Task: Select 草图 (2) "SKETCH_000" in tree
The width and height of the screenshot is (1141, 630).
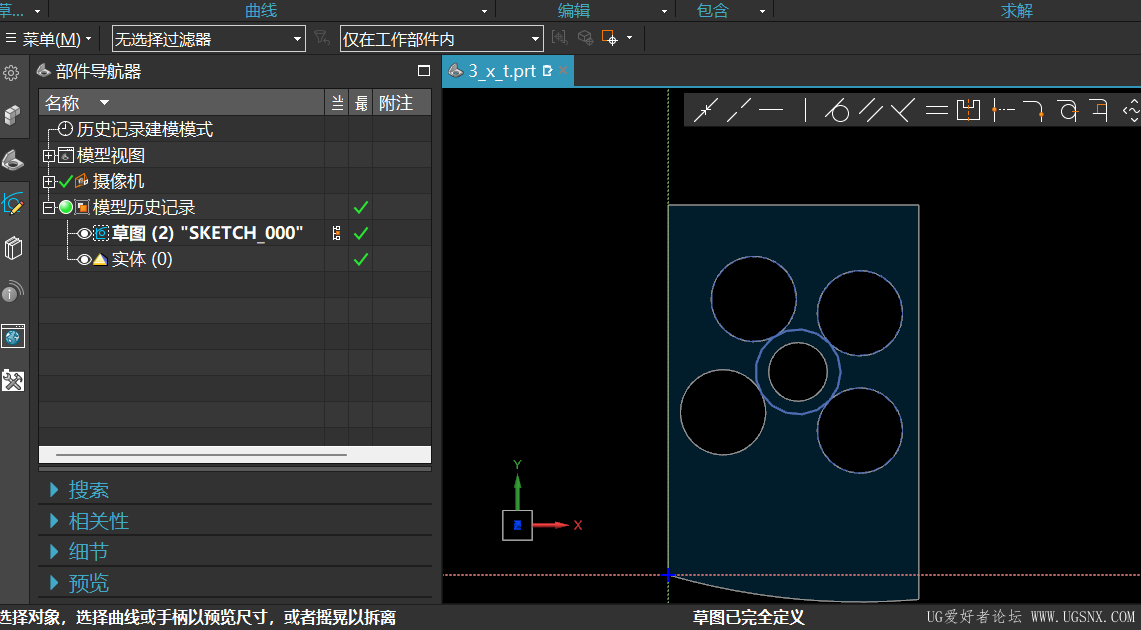Action: (207, 234)
